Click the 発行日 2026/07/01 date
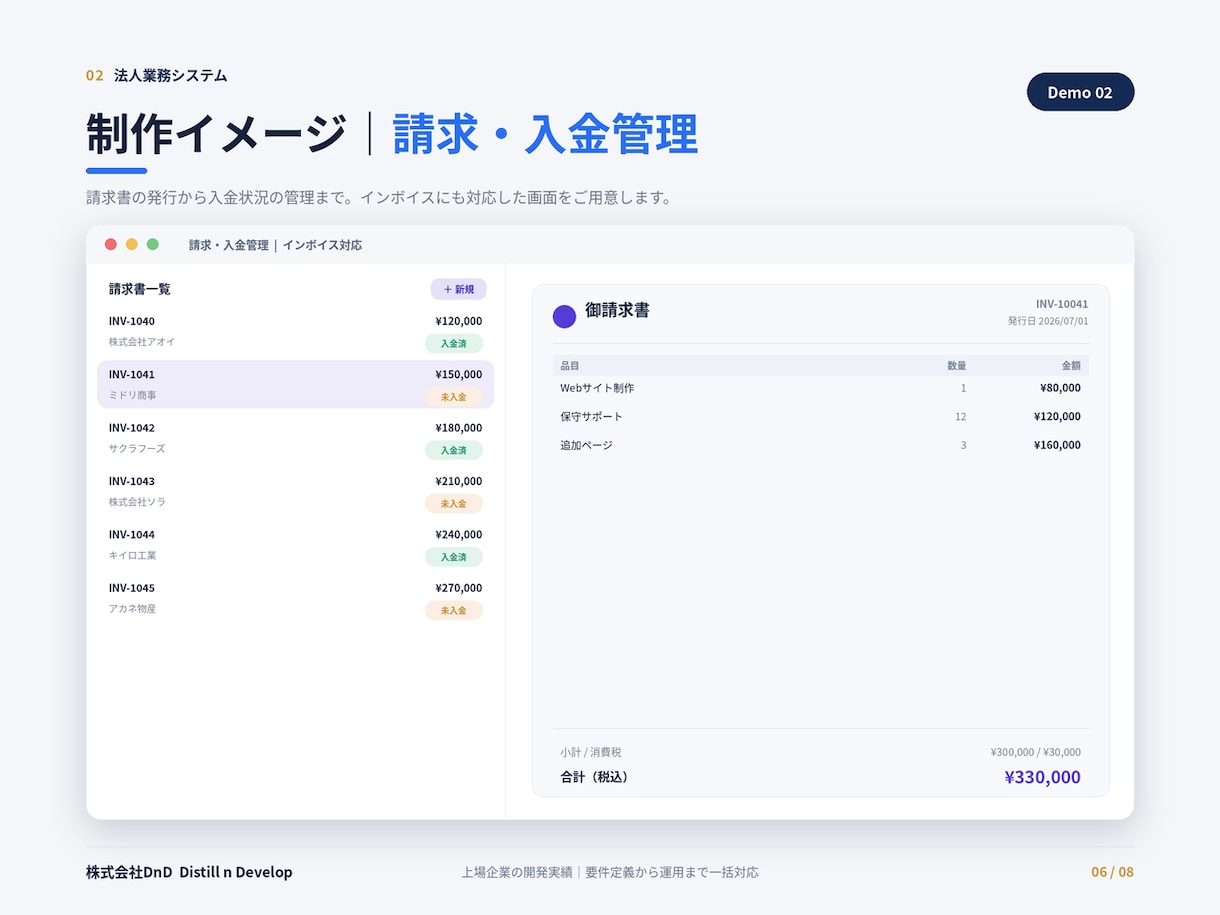The image size is (1220, 915). coord(1048,321)
